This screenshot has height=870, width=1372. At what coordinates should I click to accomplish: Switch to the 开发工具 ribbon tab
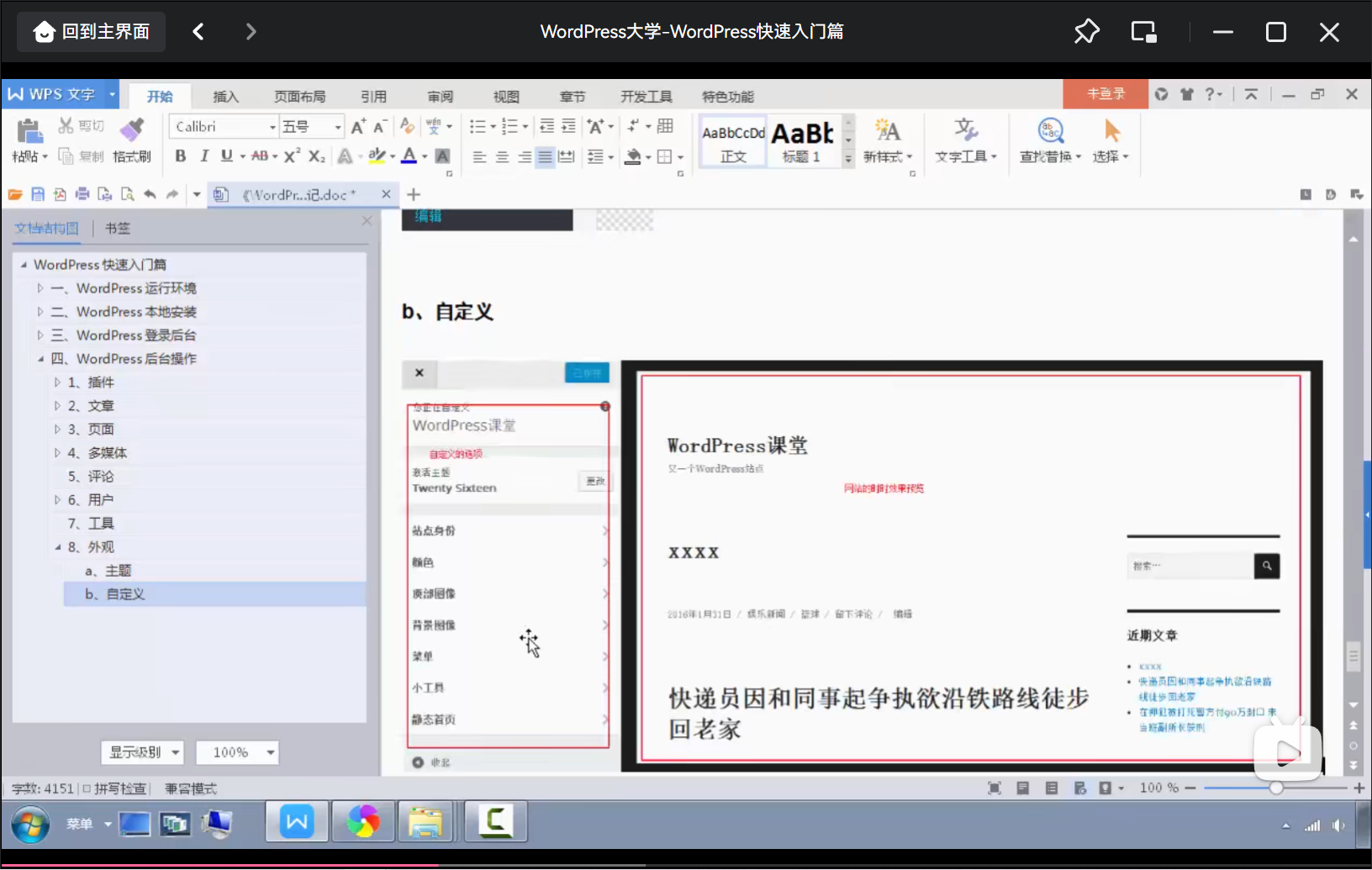646,97
